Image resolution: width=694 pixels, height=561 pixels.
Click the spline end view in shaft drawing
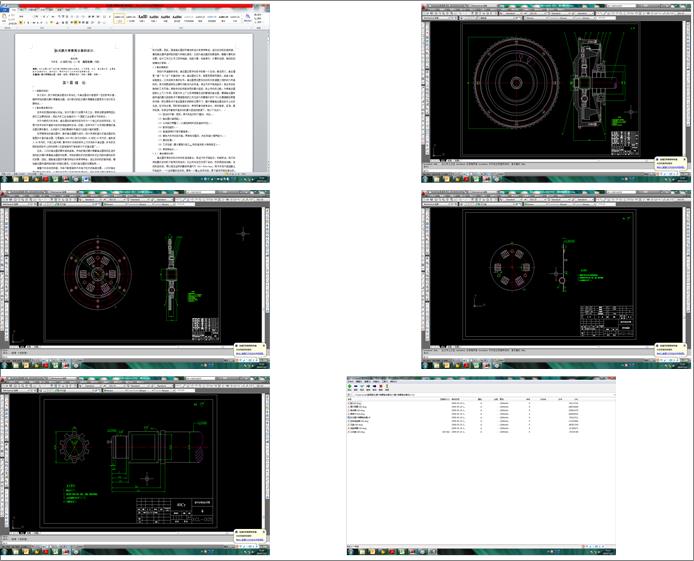pyautogui.click(x=74, y=446)
